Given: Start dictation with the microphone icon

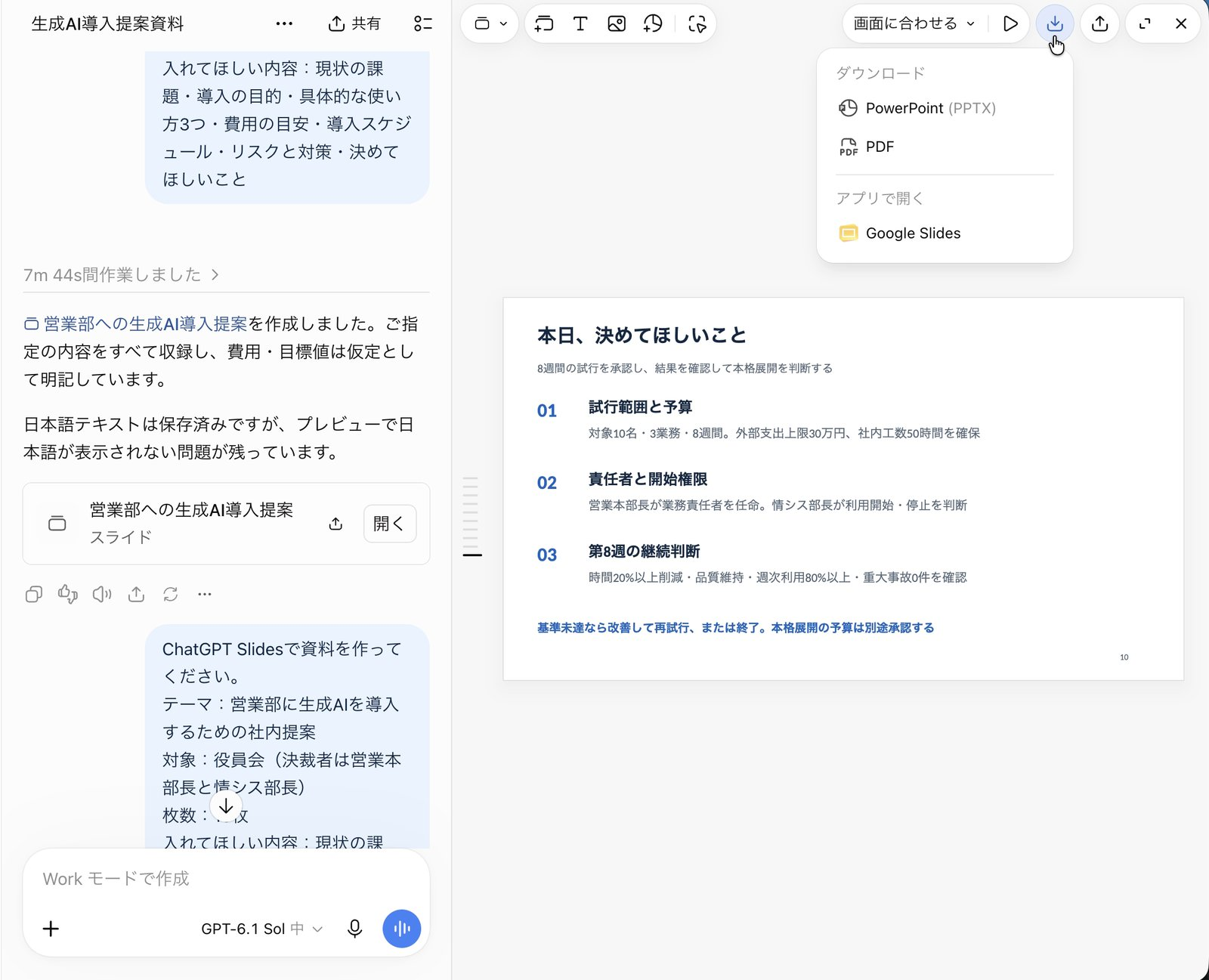Looking at the screenshot, I should pos(354,929).
